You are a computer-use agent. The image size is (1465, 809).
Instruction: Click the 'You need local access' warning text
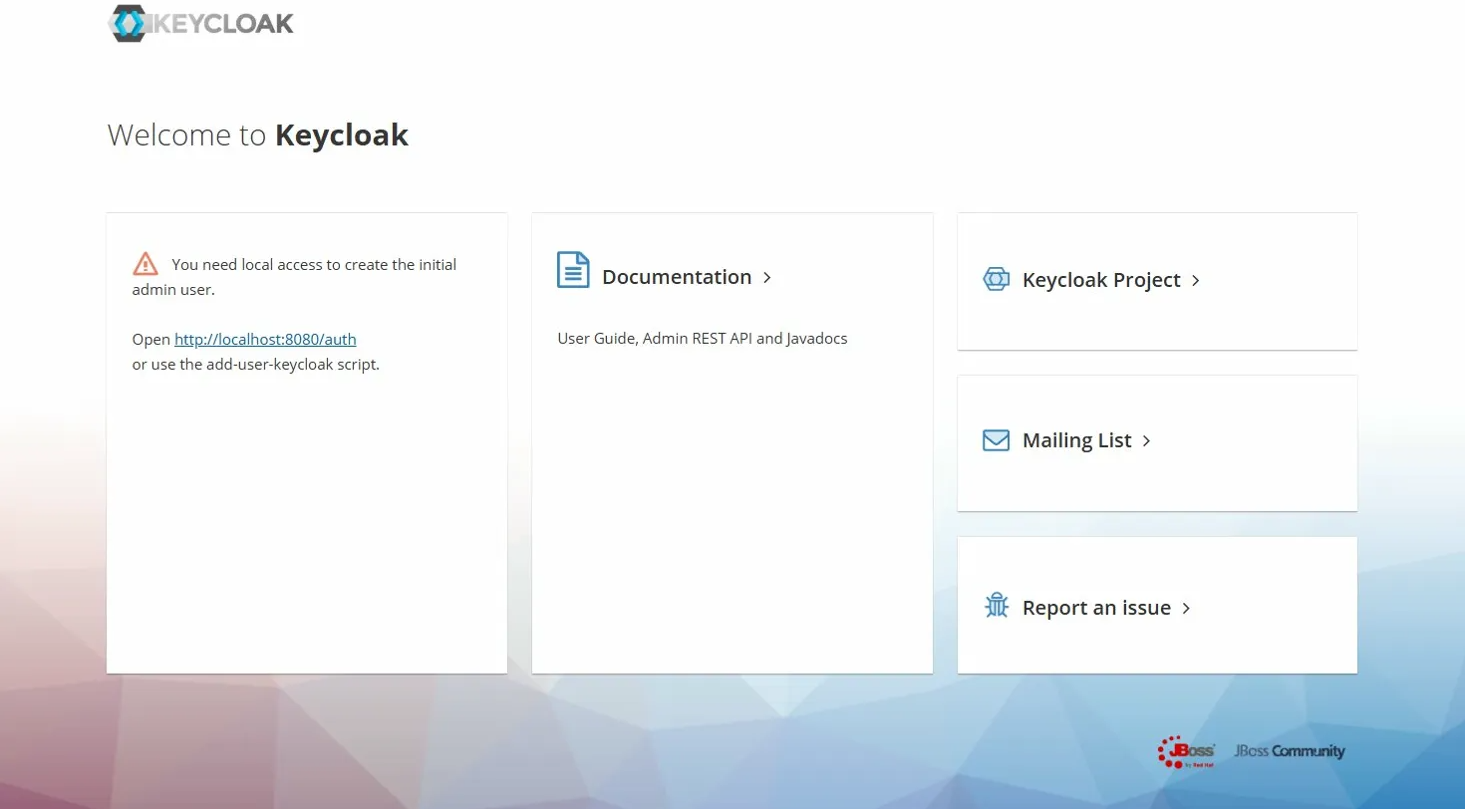tap(294, 277)
